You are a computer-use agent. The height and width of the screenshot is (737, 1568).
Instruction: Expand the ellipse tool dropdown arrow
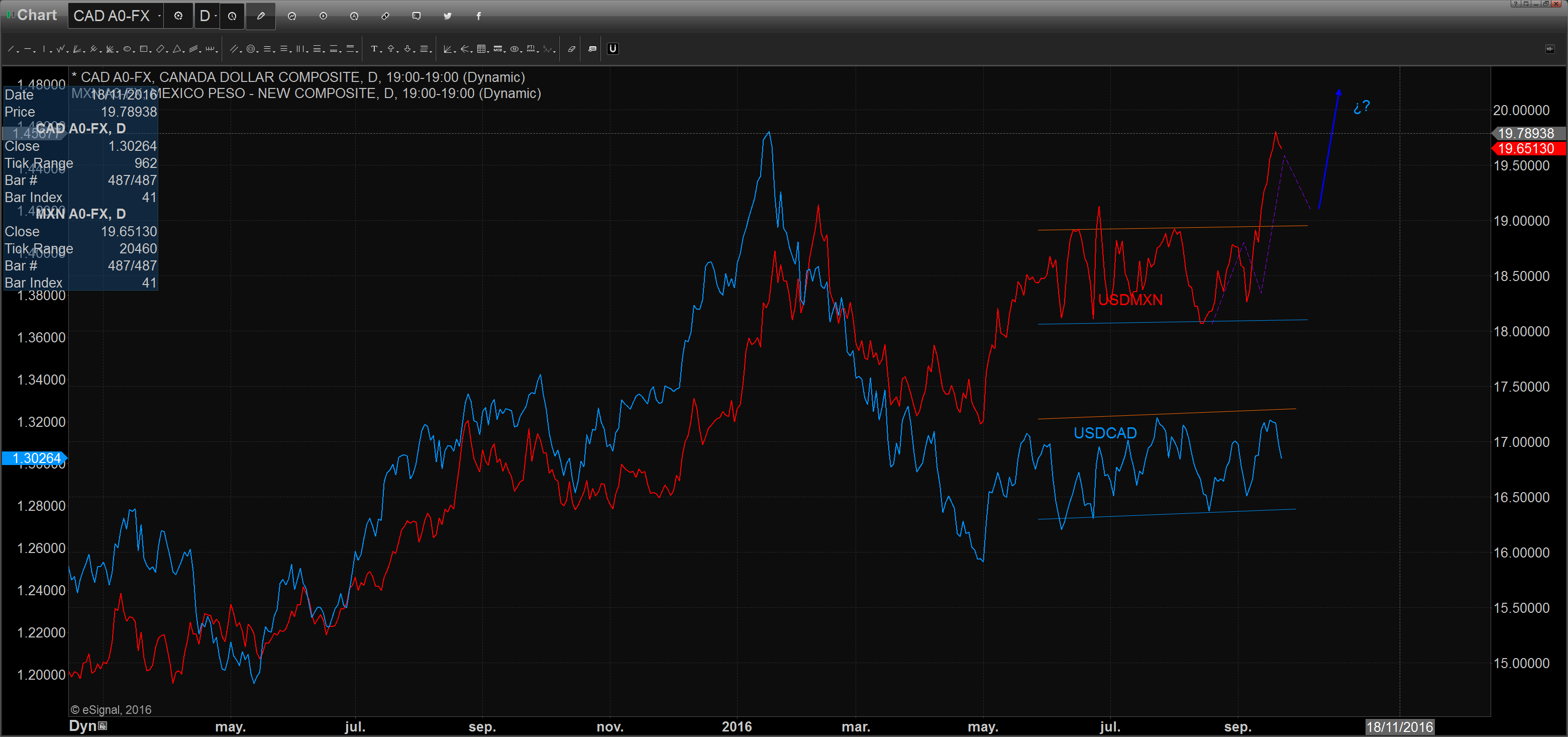click(135, 52)
